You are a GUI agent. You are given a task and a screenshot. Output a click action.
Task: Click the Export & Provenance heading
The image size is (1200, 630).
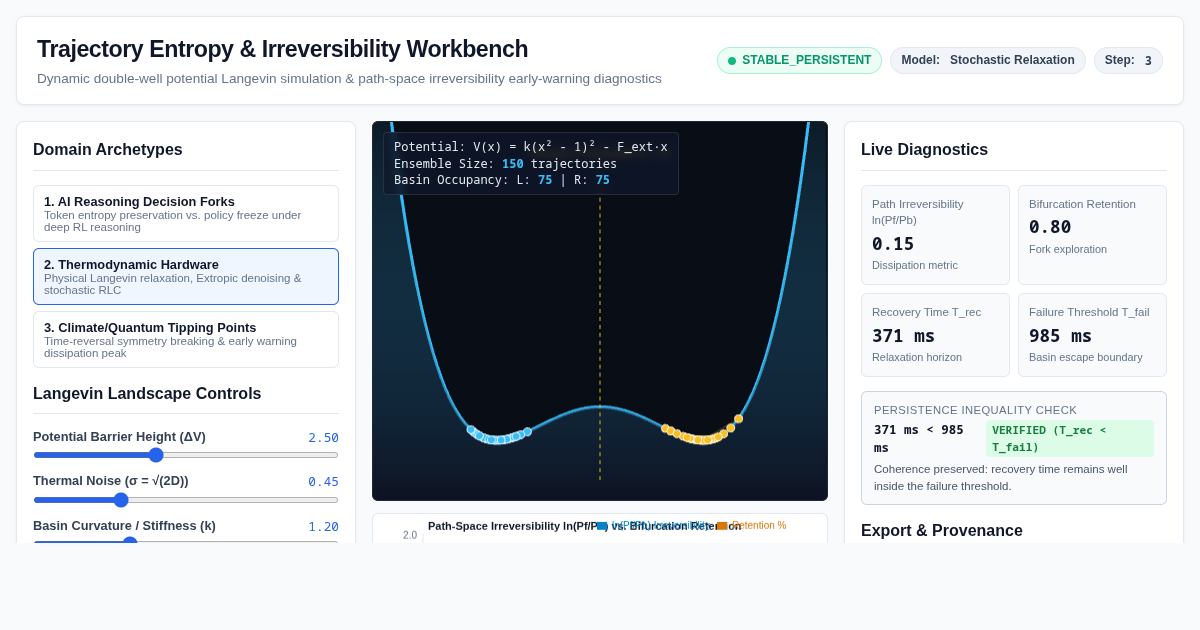pyautogui.click(x=942, y=531)
